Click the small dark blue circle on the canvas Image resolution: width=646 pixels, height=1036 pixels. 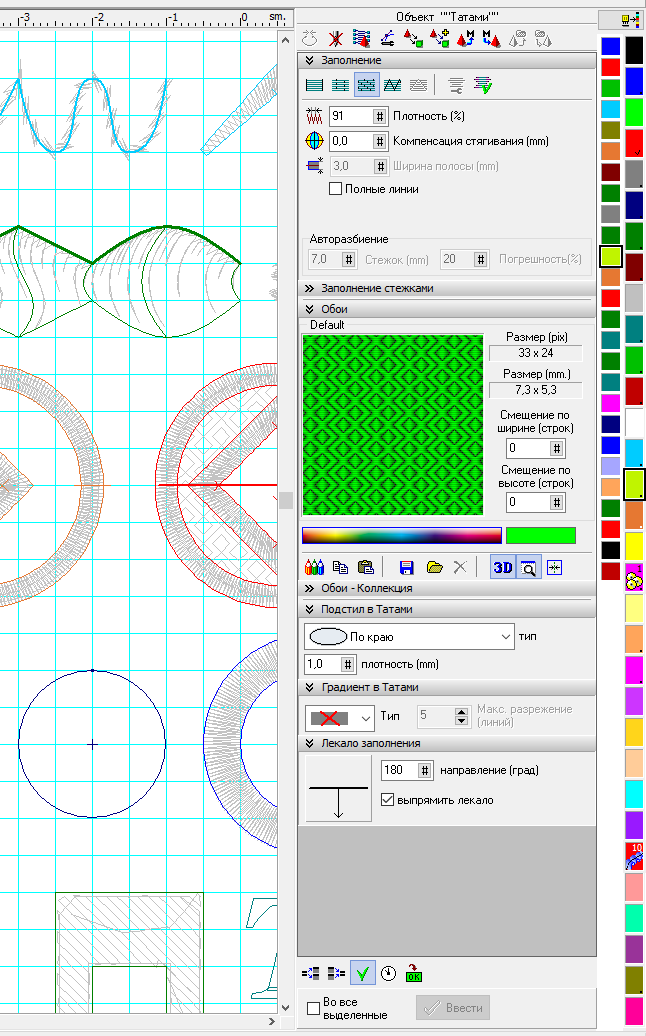tap(92, 744)
